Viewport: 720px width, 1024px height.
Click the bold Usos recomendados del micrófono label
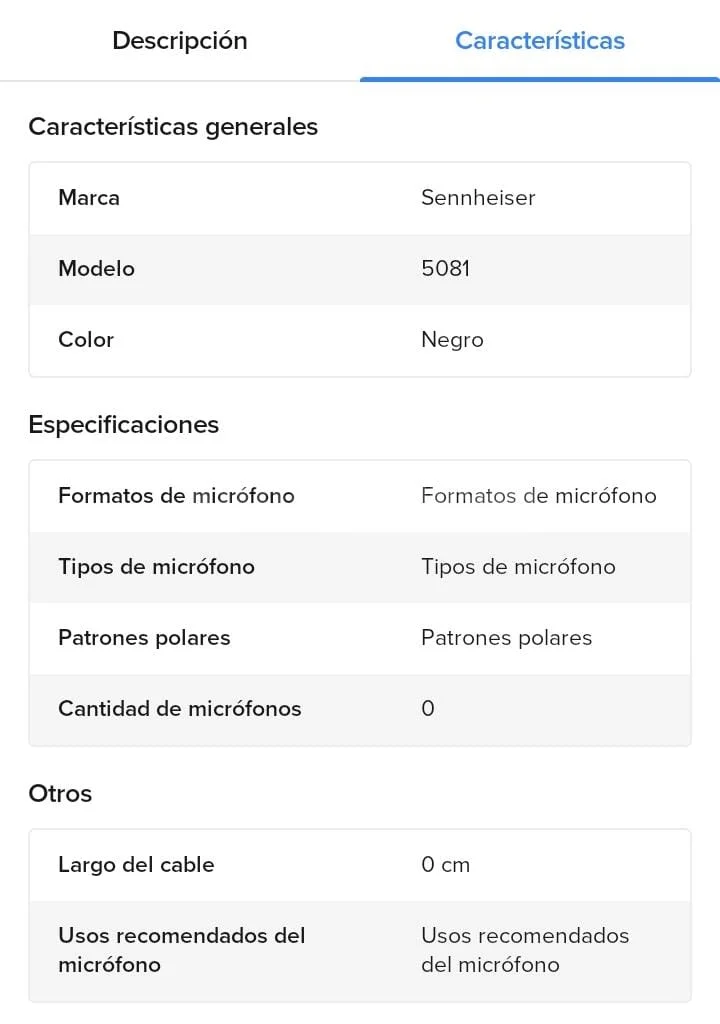[x=181, y=950]
